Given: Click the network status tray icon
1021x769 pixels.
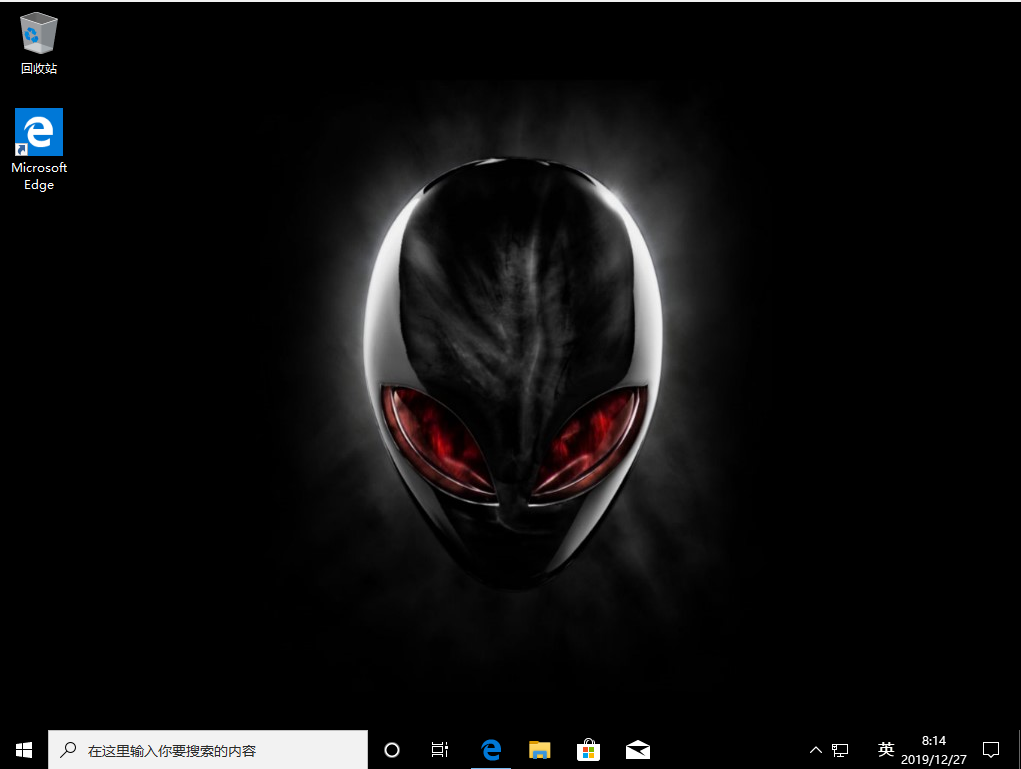Looking at the screenshot, I should [x=840, y=750].
